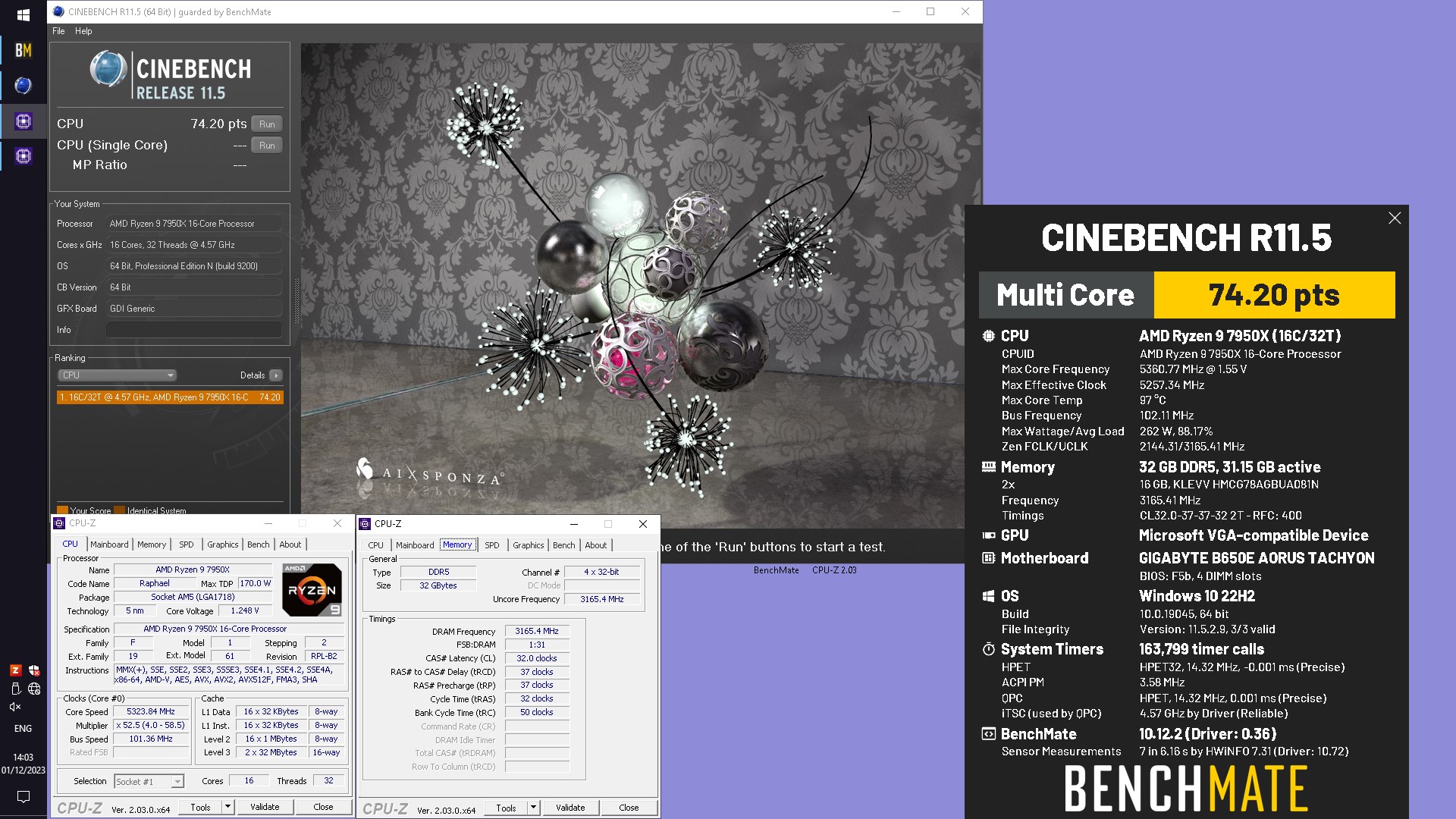Click the right CPU-Z window title icon
Image resolution: width=1456 pixels, height=819 pixels.
(x=365, y=524)
